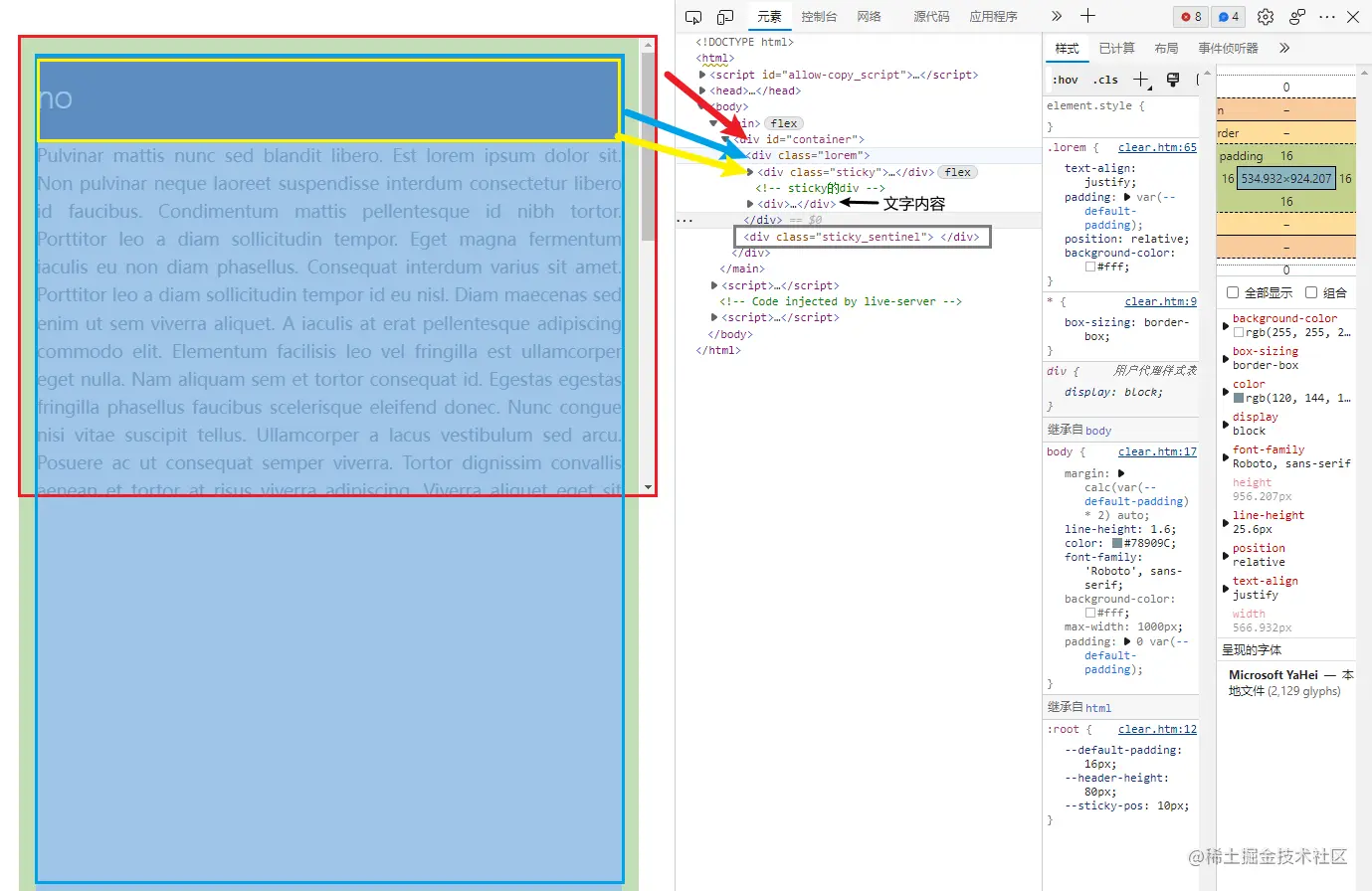Open body background-color #fff swatch
The width and height of the screenshot is (1372, 891).
pyautogui.click(x=1090, y=613)
